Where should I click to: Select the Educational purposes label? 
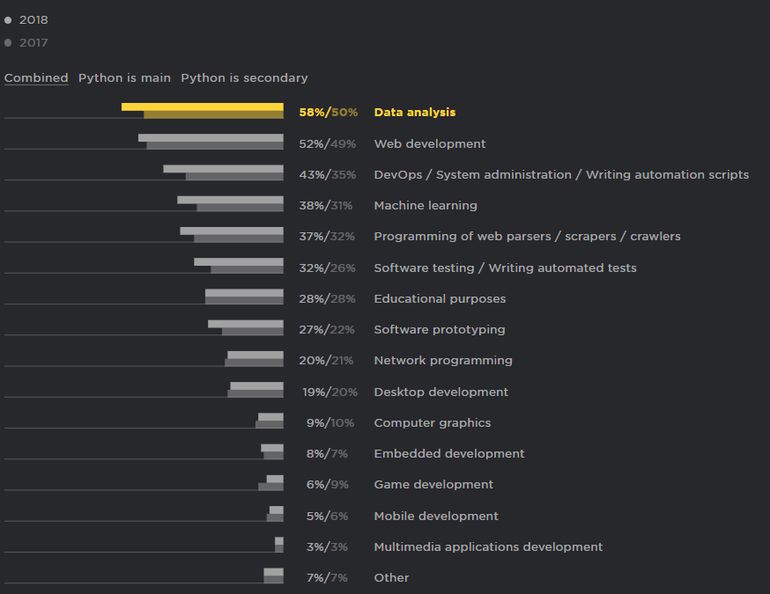pos(439,299)
